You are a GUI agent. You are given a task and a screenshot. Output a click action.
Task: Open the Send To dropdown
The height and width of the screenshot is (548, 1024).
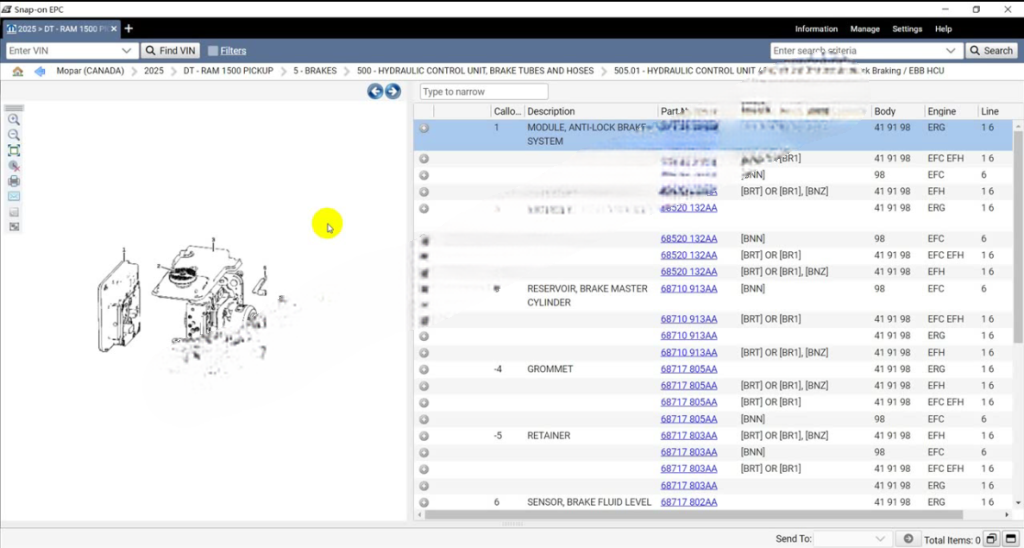880,538
